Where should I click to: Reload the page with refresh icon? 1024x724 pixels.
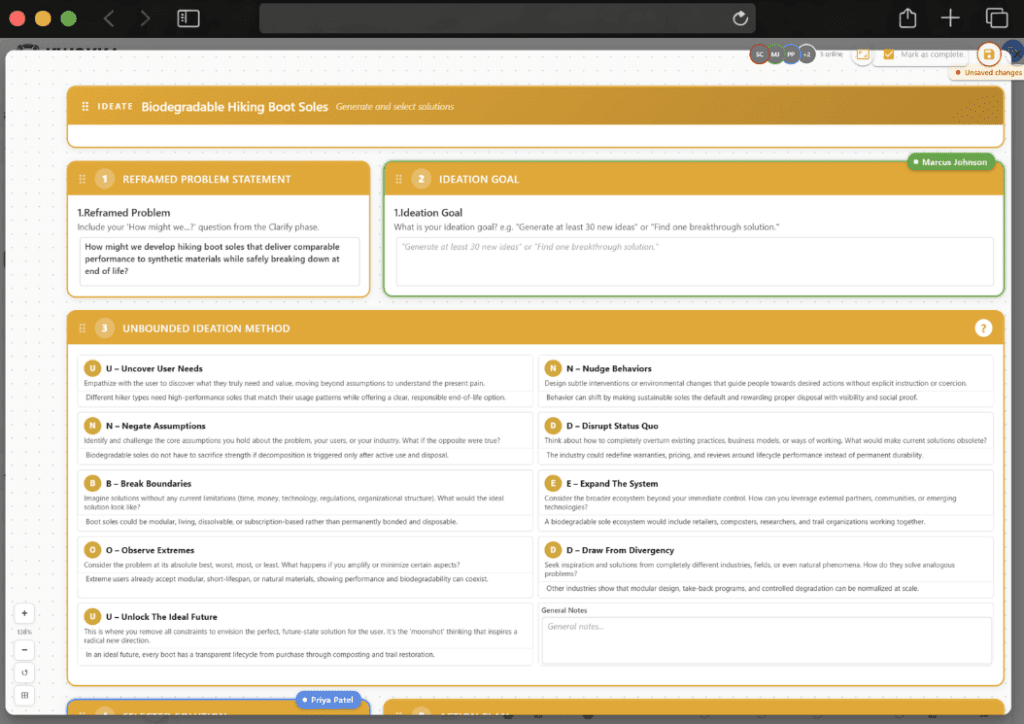739,18
